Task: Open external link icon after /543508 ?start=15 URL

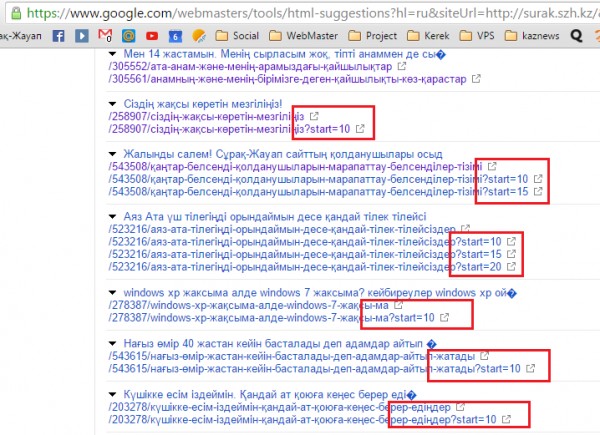Action: 539,191
